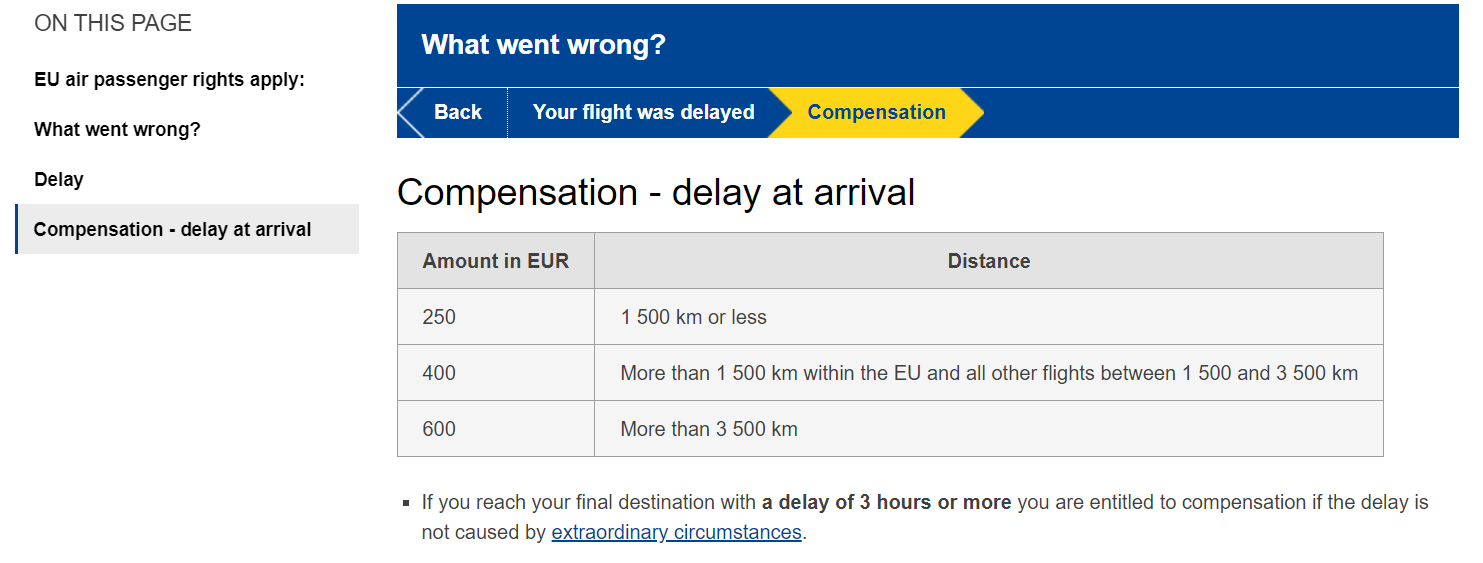Click the Back step in the breadcrumb
The image size is (1483, 563).
coord(457,112)
